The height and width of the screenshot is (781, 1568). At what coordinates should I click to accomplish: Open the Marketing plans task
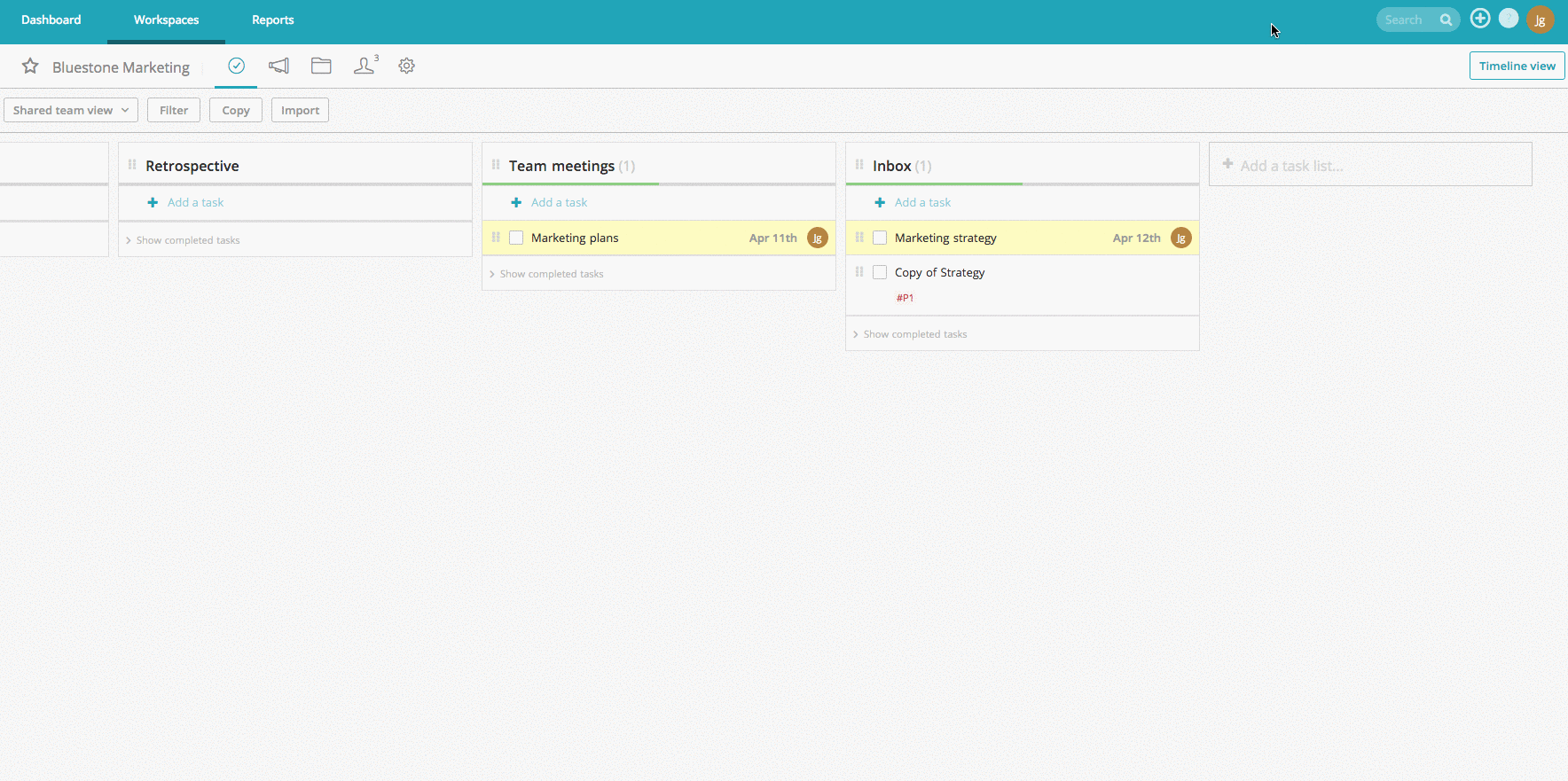pyautogui.click(x=575, y=238)
